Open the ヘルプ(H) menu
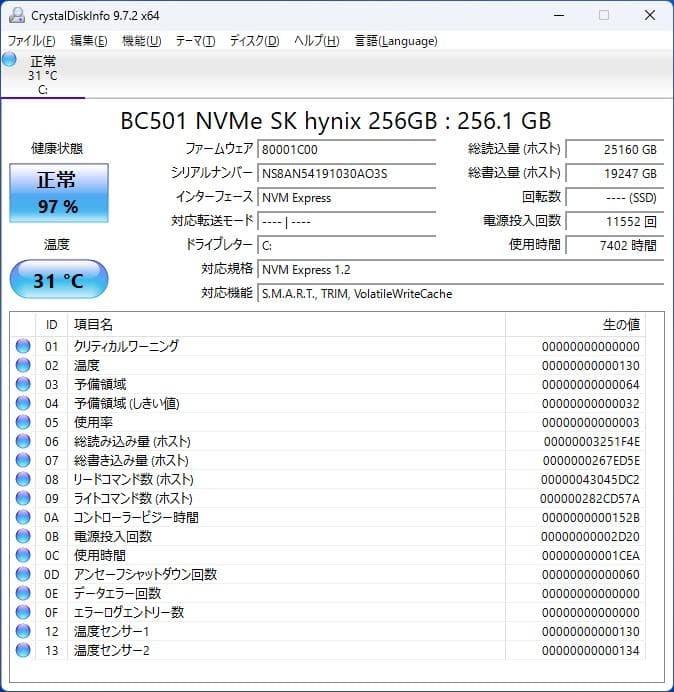 tap(316, 41)
